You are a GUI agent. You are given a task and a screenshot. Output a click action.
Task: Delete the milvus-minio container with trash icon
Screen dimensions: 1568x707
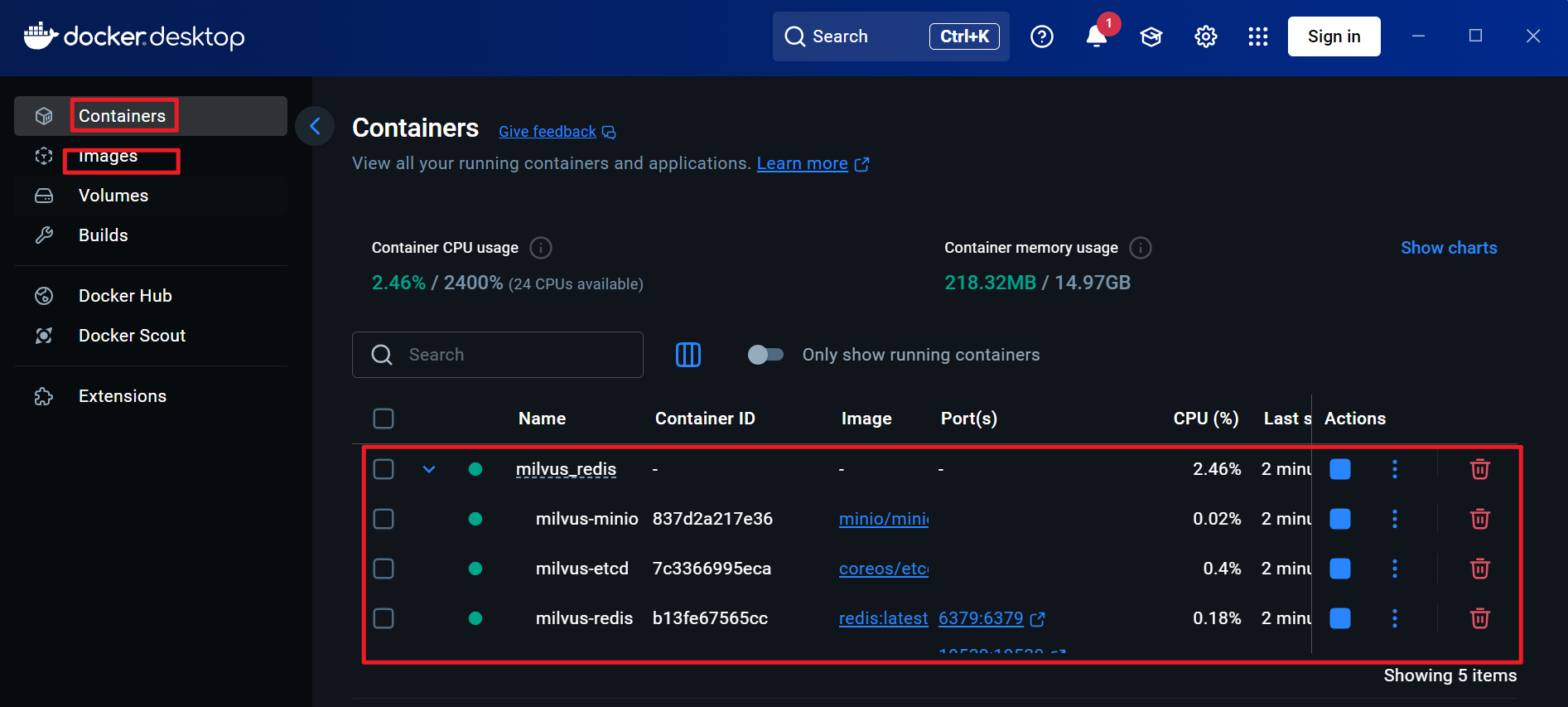point(1479,519)
